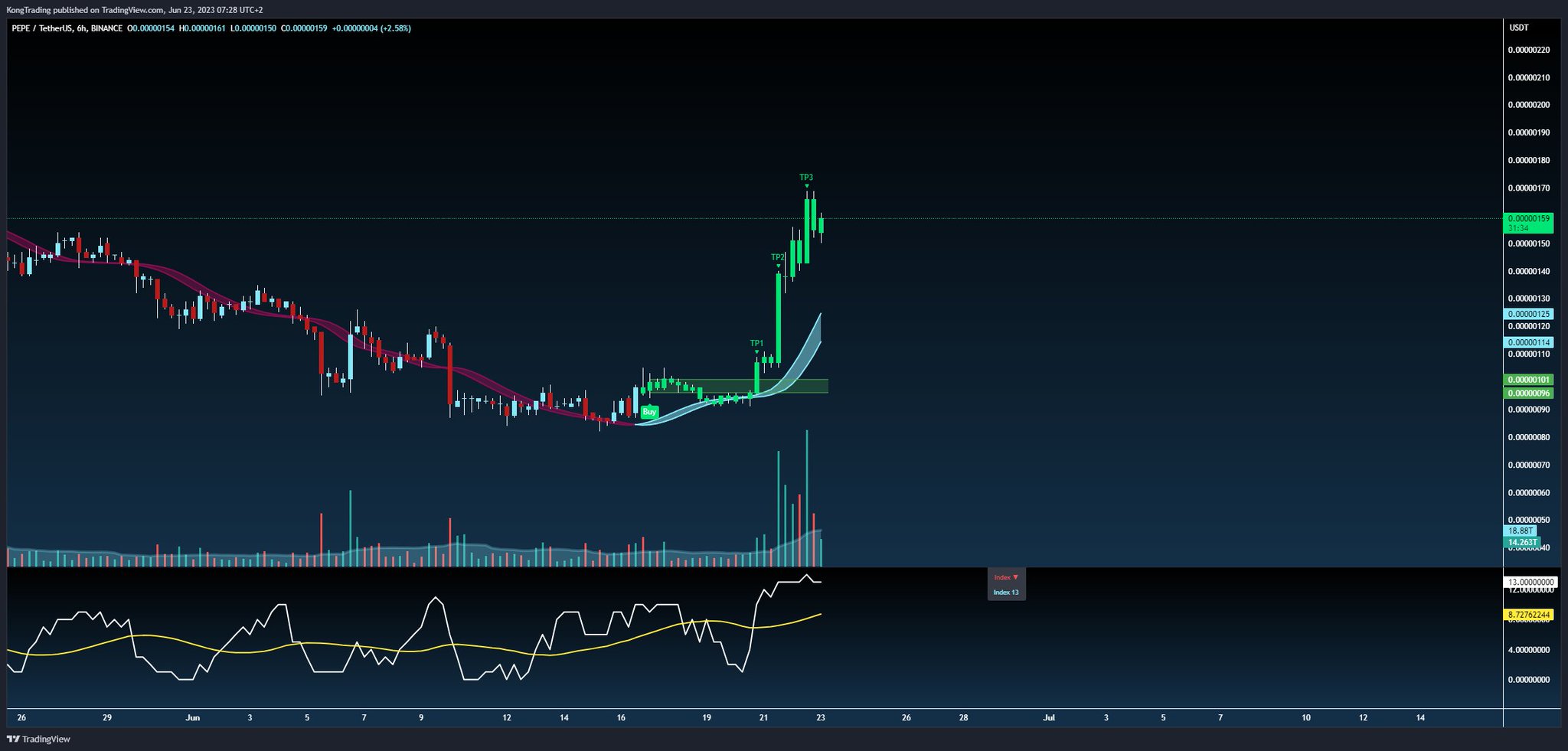
Task: Click the TradingView logo at the bottom
Action: click(x=38, y=739)
